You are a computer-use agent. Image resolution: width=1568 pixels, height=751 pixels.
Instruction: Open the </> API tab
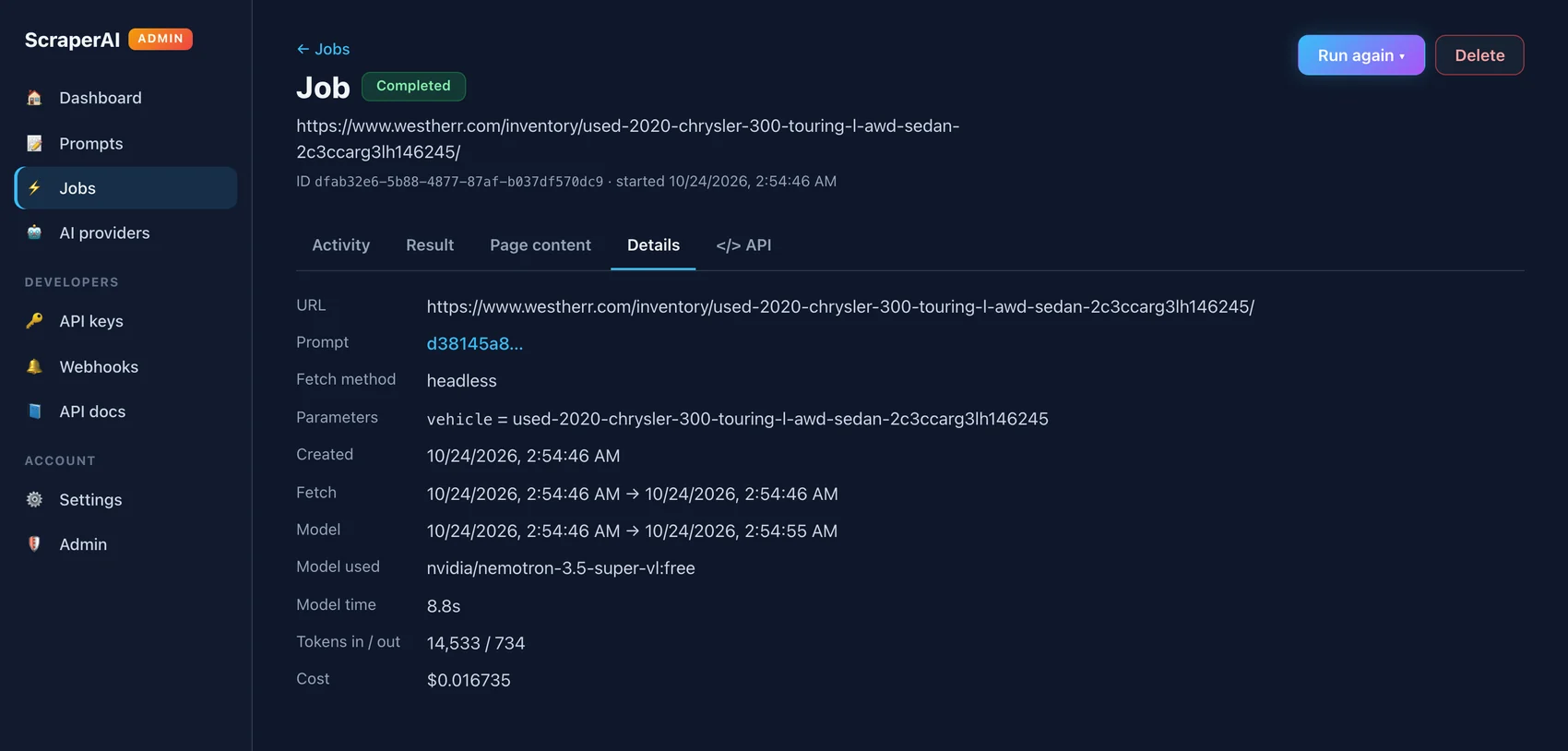coord(743,245)
